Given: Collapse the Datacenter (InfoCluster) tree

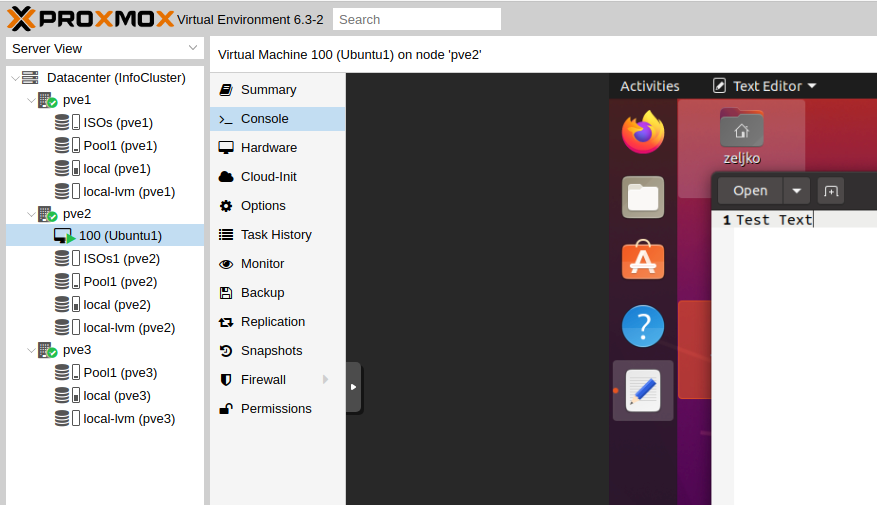Looking at the screenshot, I should [x=16, y=78].
